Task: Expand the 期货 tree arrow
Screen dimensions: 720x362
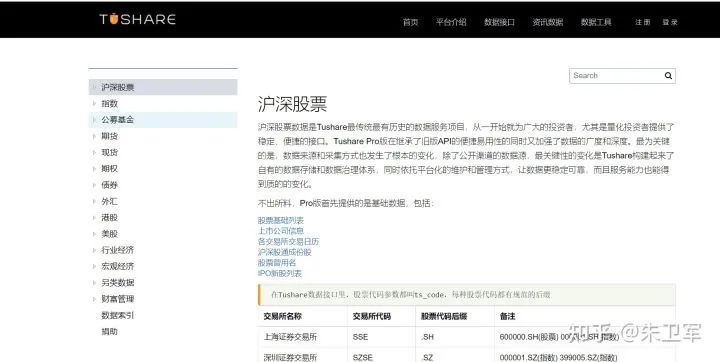Action: tap(95, 136)
